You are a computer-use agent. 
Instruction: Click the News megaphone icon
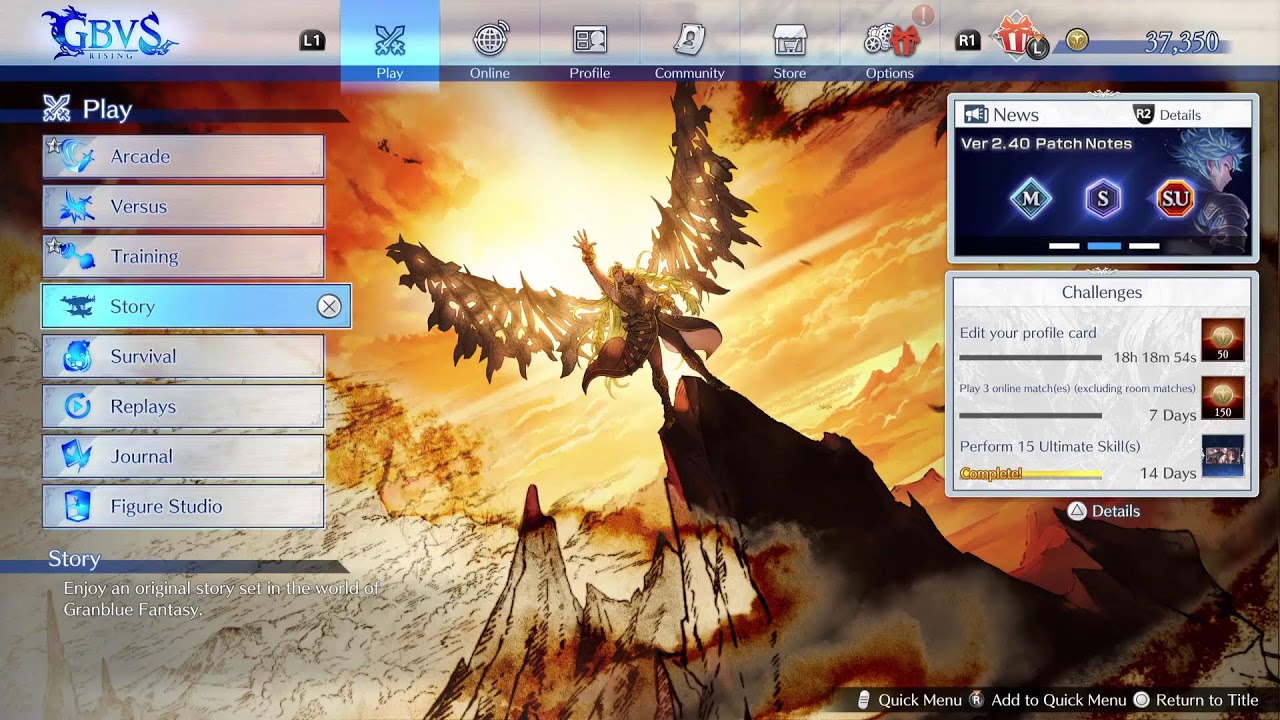click(x=976, y=115)
